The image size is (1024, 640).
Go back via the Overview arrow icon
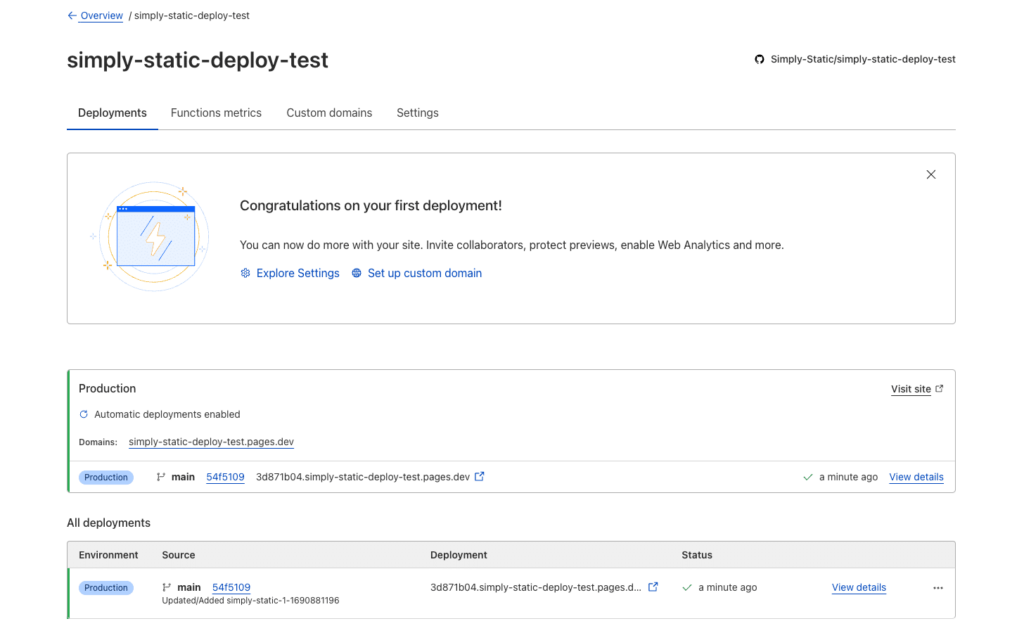coord(72,16)
